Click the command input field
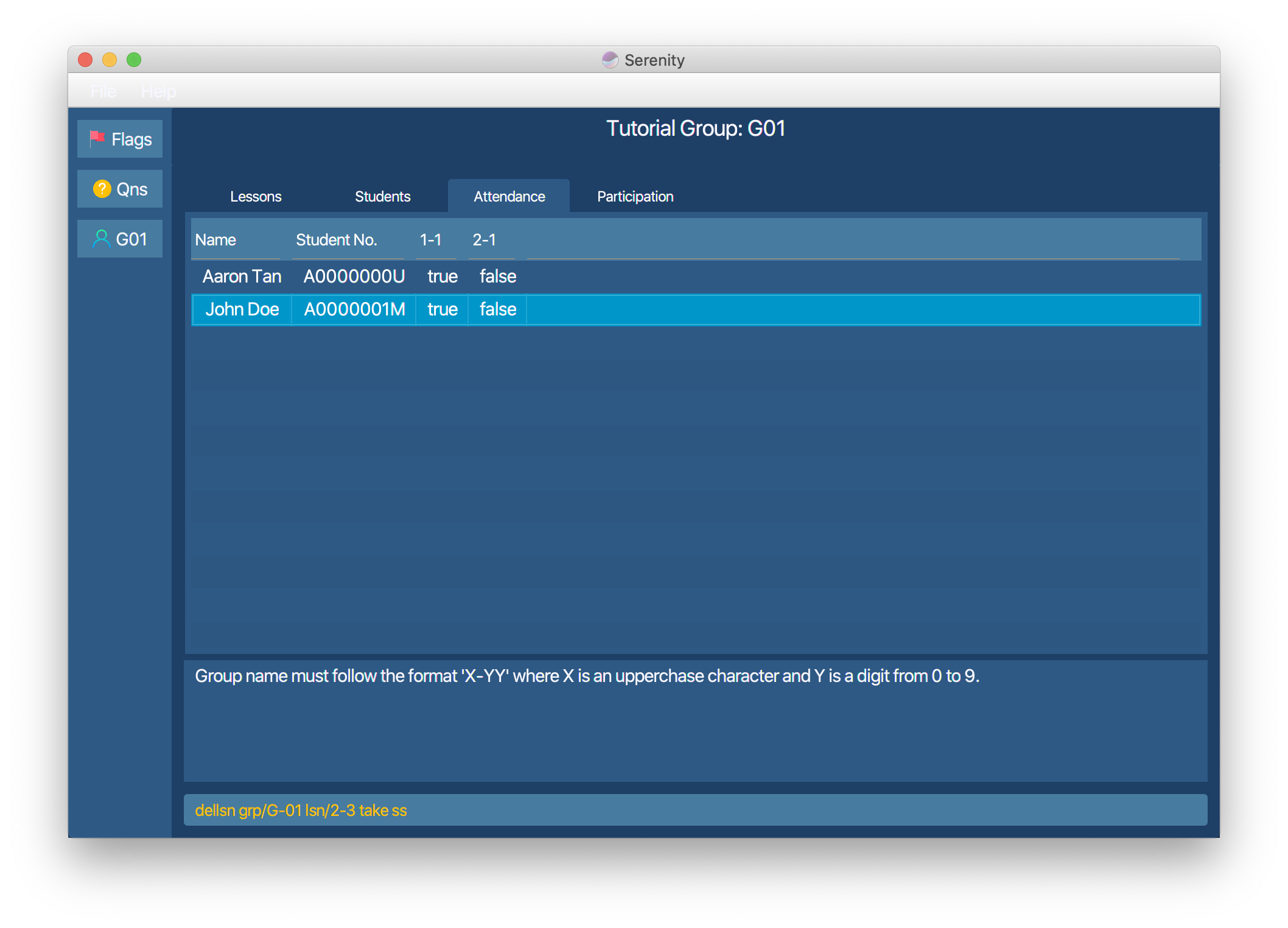The image size is (1288, 928). [695, 810]
